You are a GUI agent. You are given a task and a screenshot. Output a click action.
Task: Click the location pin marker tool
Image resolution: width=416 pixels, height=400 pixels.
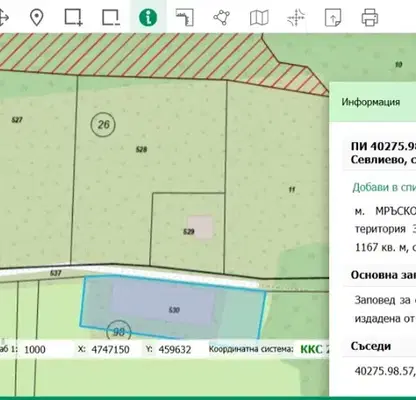coord(37,17)
